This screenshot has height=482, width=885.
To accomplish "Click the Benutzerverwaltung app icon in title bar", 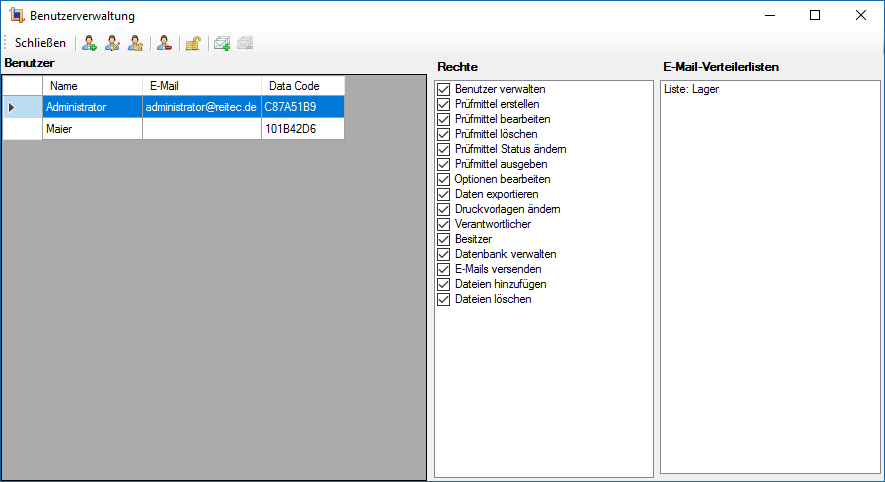I will click(x=16, y=16).
